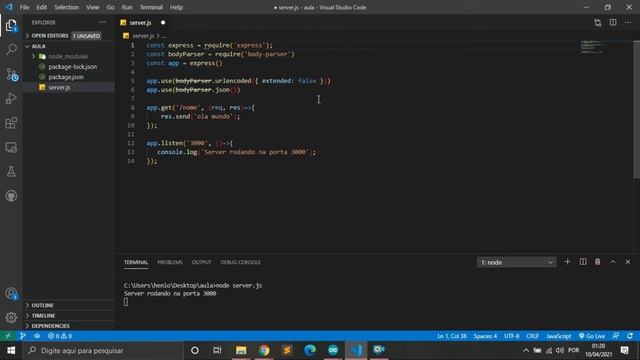Switch to the Problems tab

[x=170, y=262]
